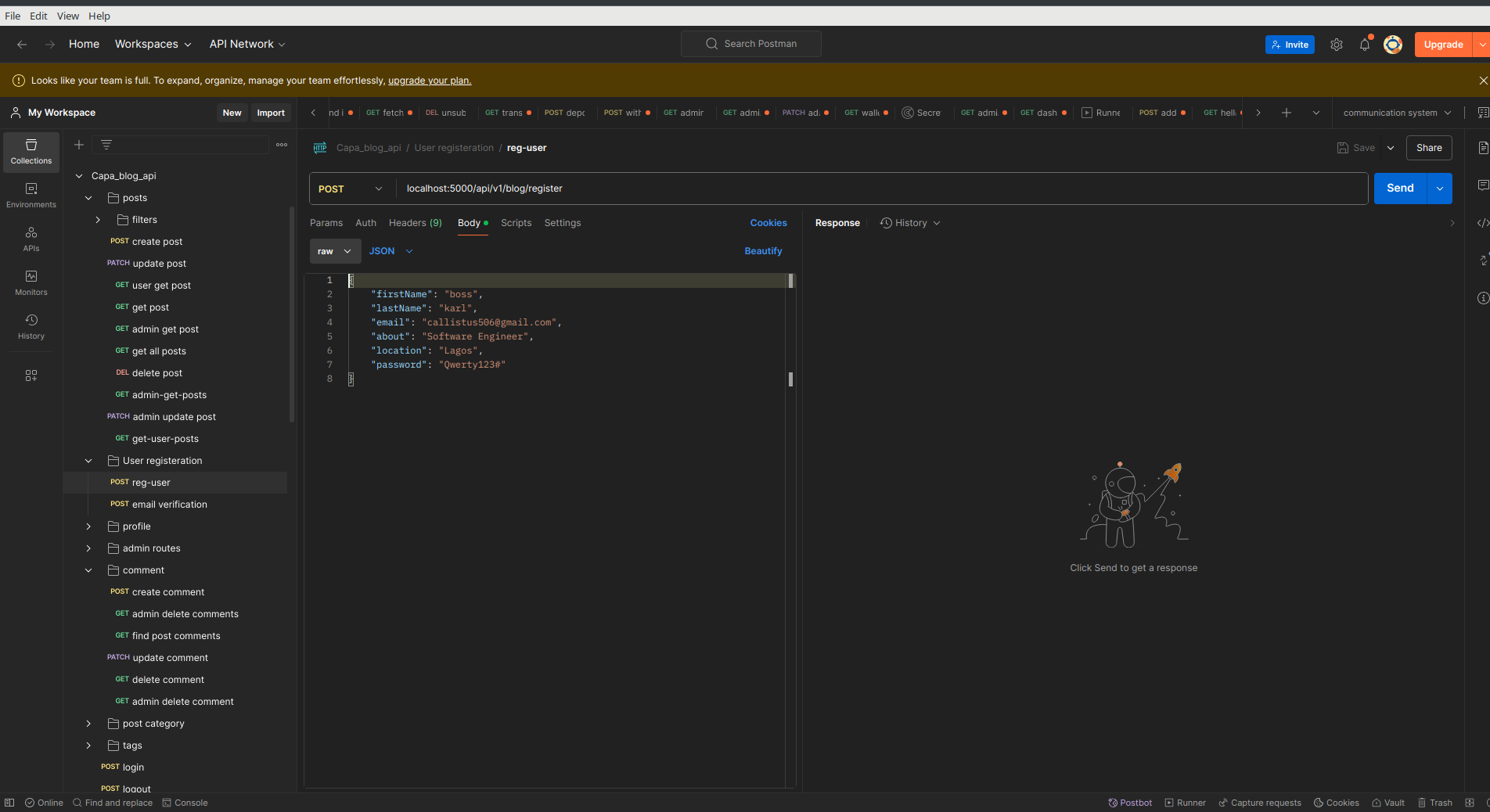Open the Save options arrow
1490x812 pixels.
coord(1391,148)
